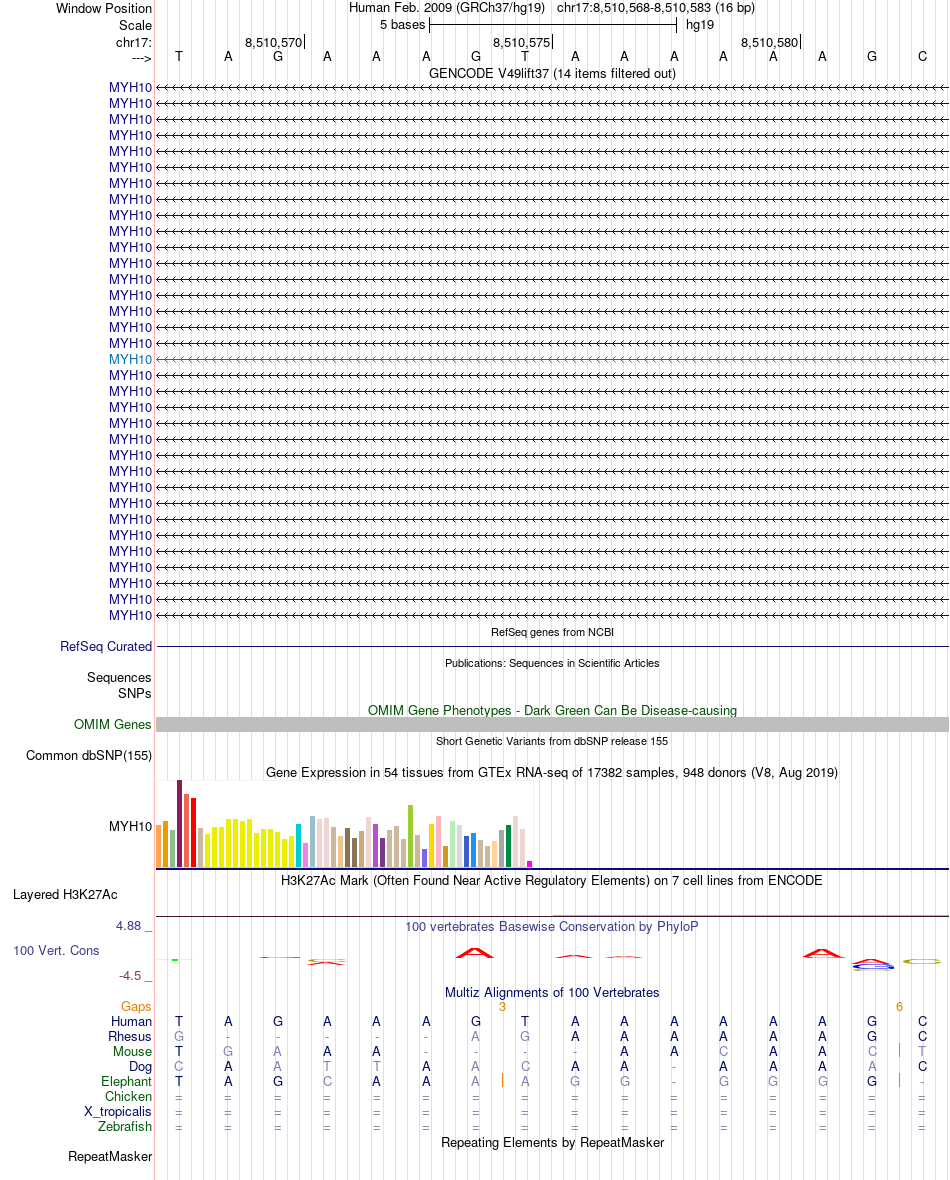This screenshot has height=1180, width=950.
Task: Open the GENCODE V49lift37 track title
Action: pos(552,73)
